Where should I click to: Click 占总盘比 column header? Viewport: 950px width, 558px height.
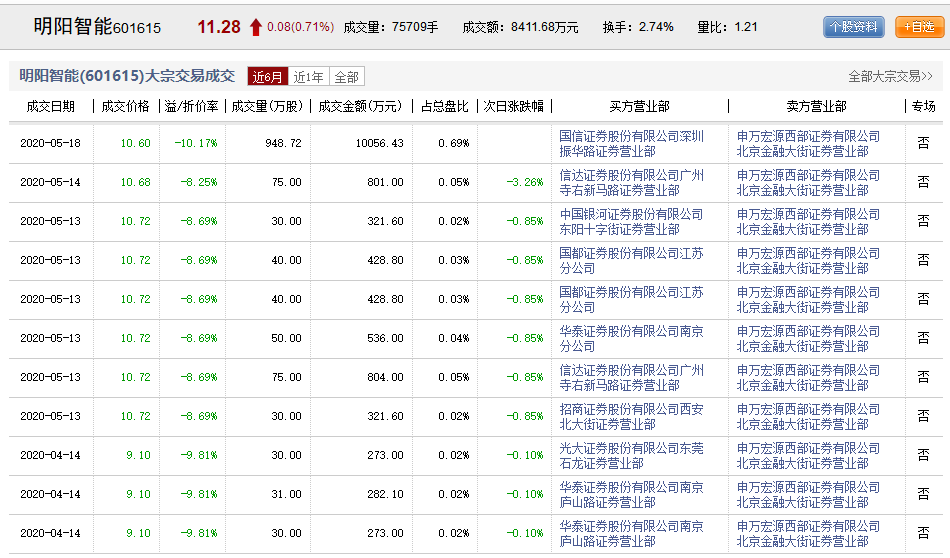pos(445,107)
